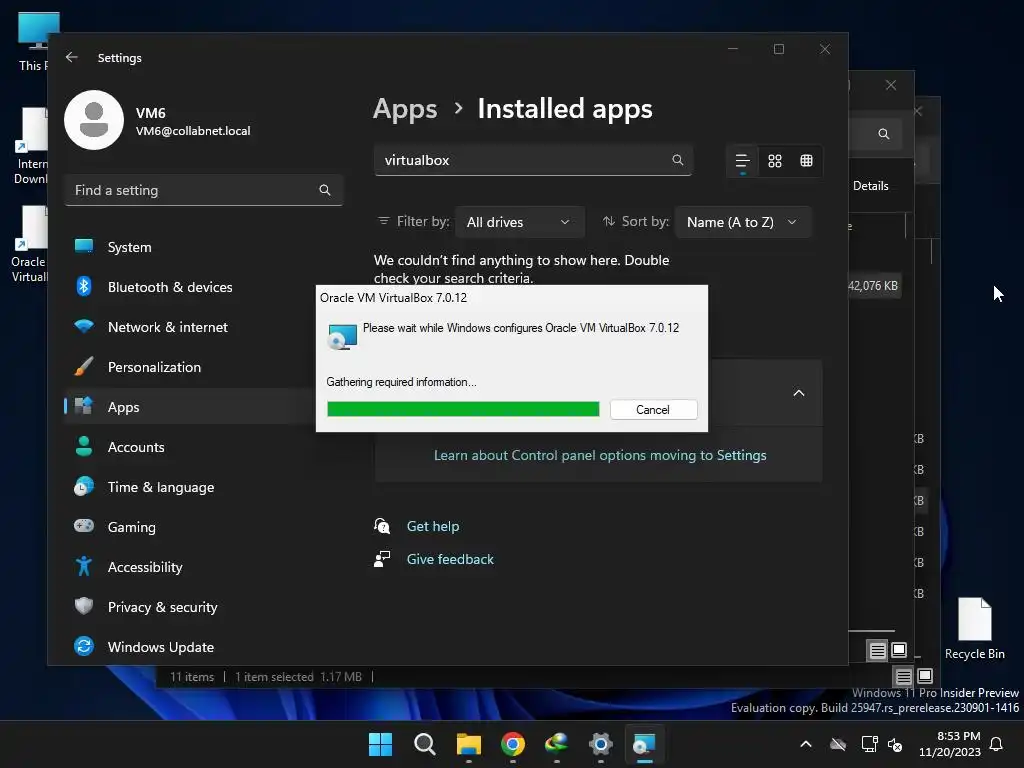Click the magnifier in the virtualbox search box
Image resolution: width=1024 pixels, height=768 pixels.
click(x=678, y=160)
